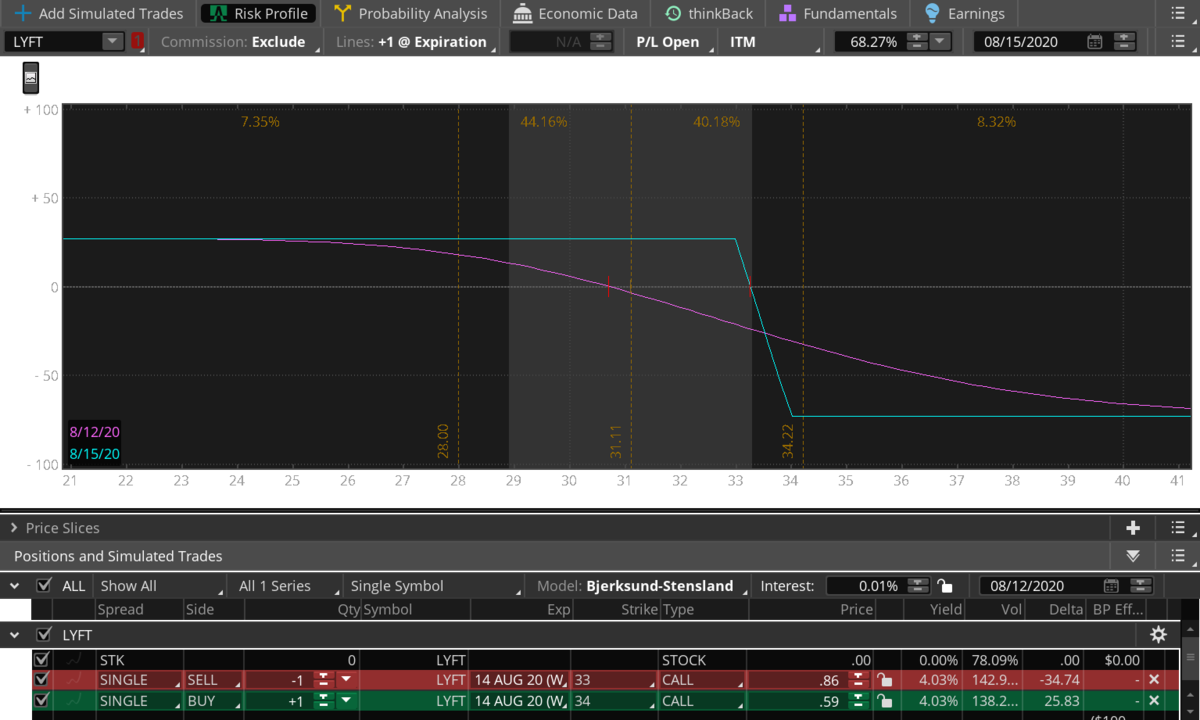The width and height of the screenshot is (1200, 720).
Task: Open the list menu icon right of the 08/15/2020 date
Action: coord(1177,42)
